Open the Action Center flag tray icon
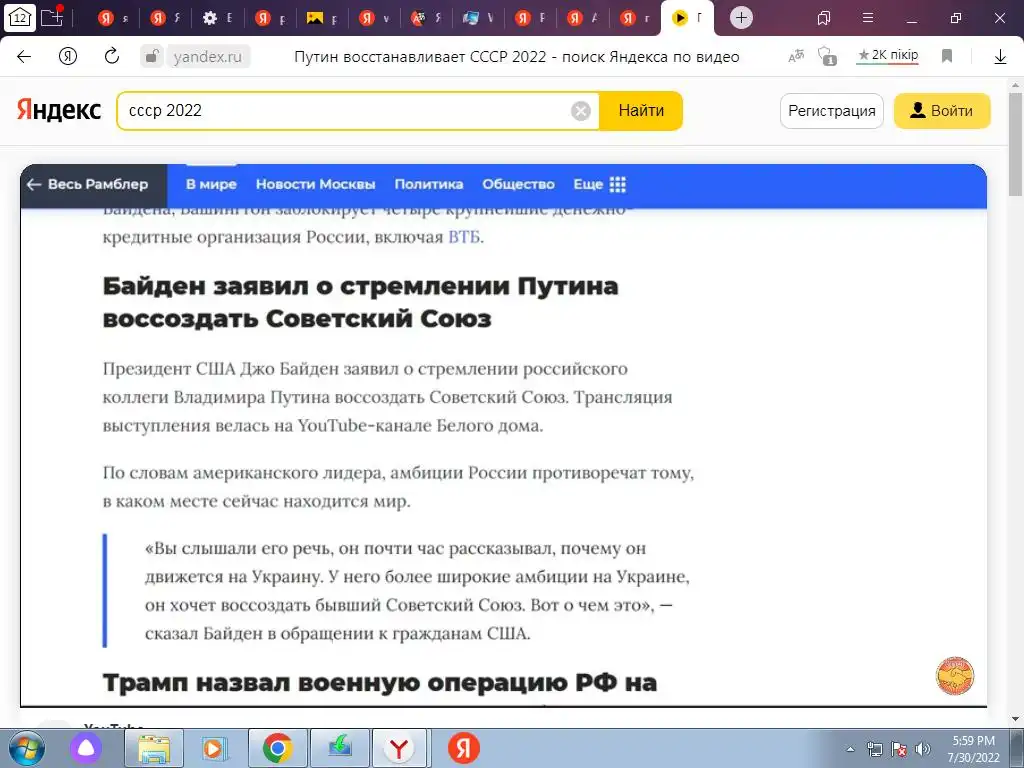 coord(899,749)
